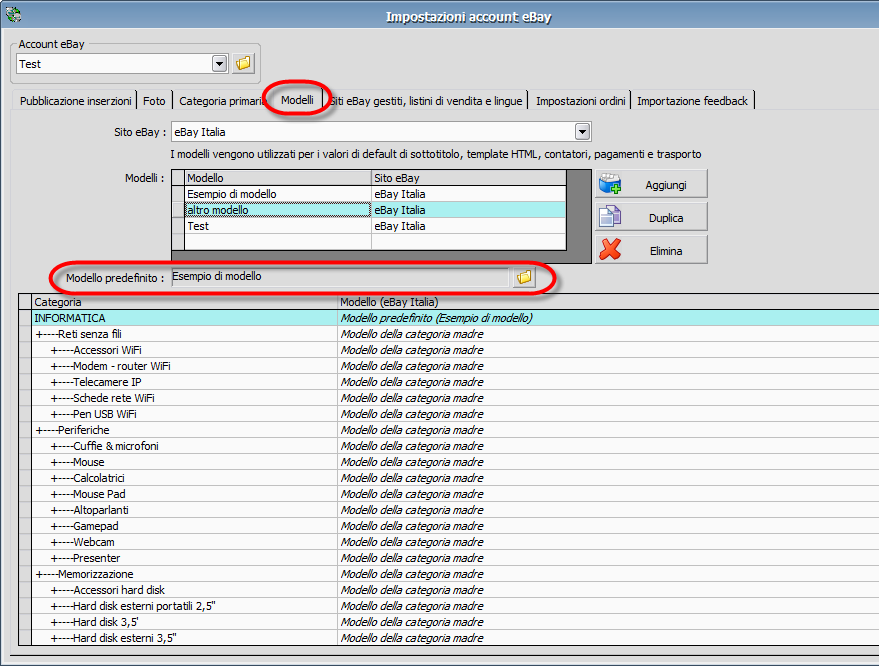Open the Sito eBay combo box showing eBay Italia
The image size is (879, 666).
click(x=381, y=132)
